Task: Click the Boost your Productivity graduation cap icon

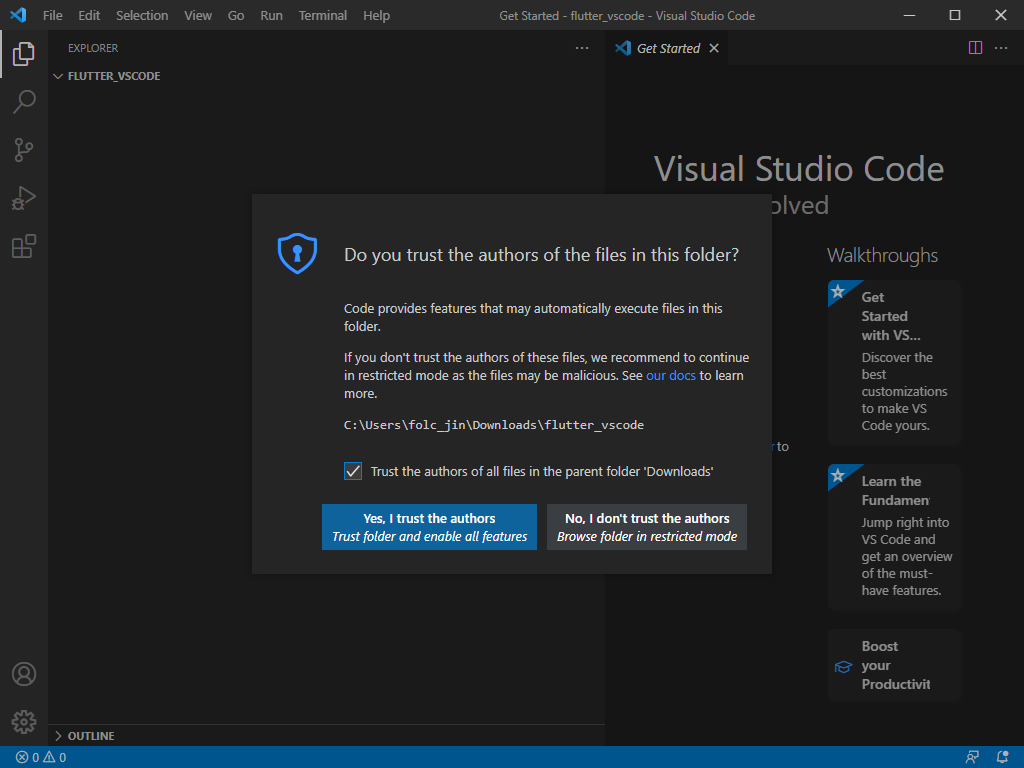Action: click(x=844, y=667)
